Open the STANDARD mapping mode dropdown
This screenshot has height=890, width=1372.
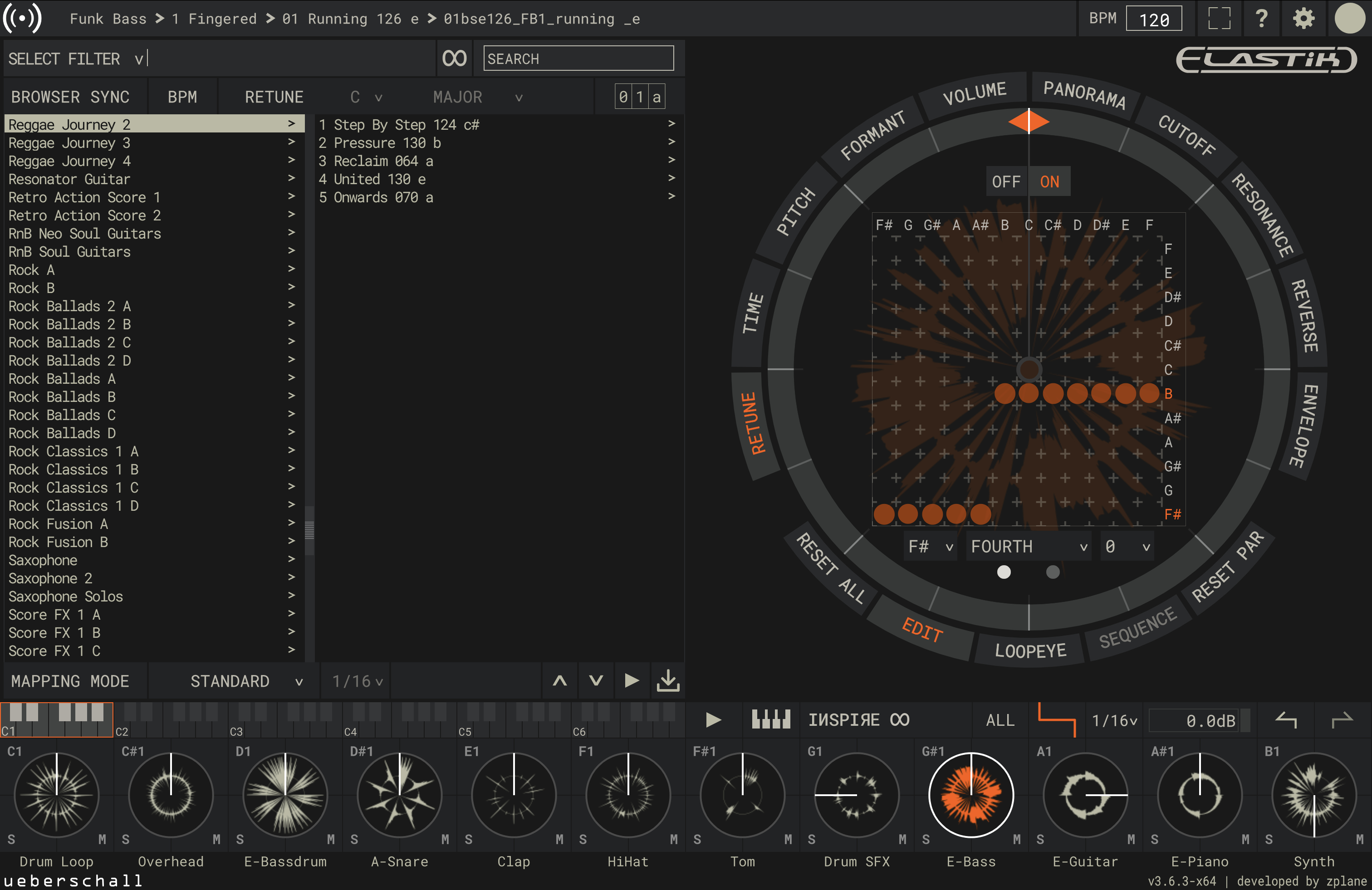[x=246, y=681]
